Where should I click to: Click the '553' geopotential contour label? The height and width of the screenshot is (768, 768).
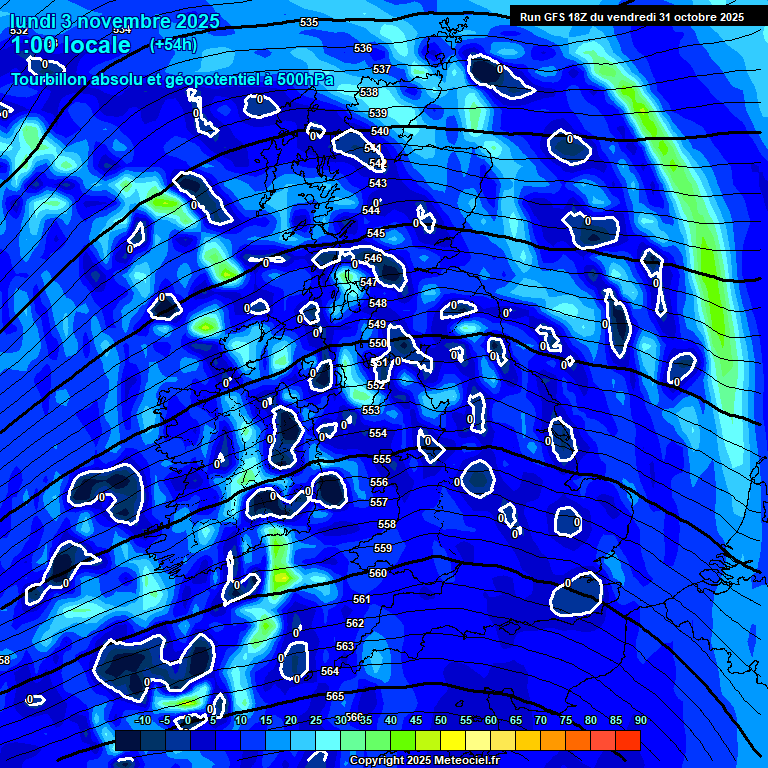coord(371,410)
